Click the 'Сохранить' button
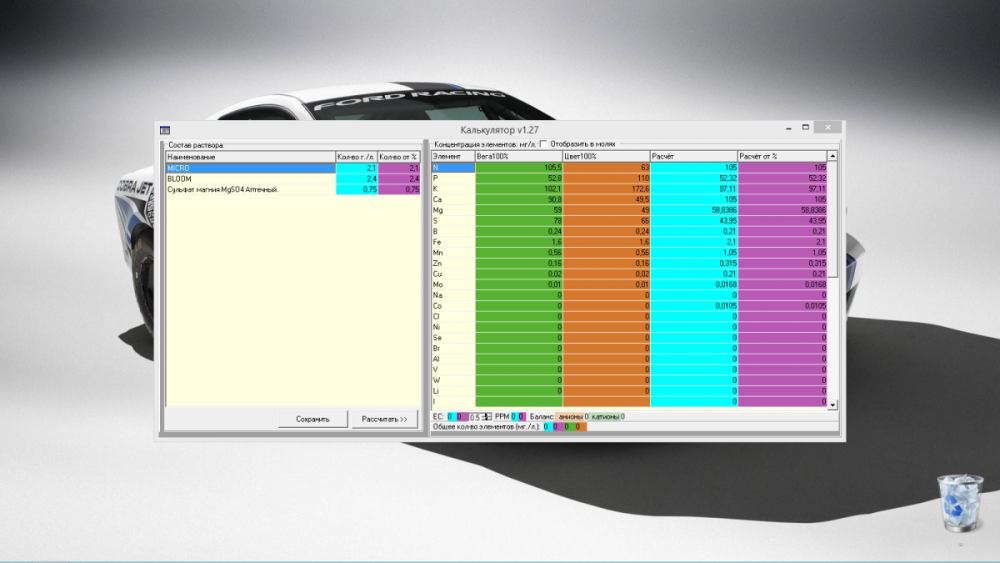Screen dimensions: 1000x563 coord(312,419)
